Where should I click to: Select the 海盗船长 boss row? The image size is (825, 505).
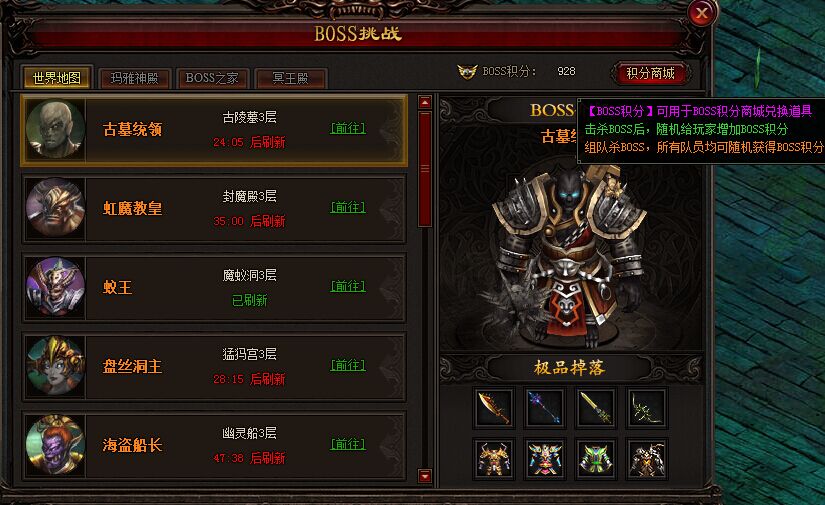pyautogui.click(x=214, y=445)
